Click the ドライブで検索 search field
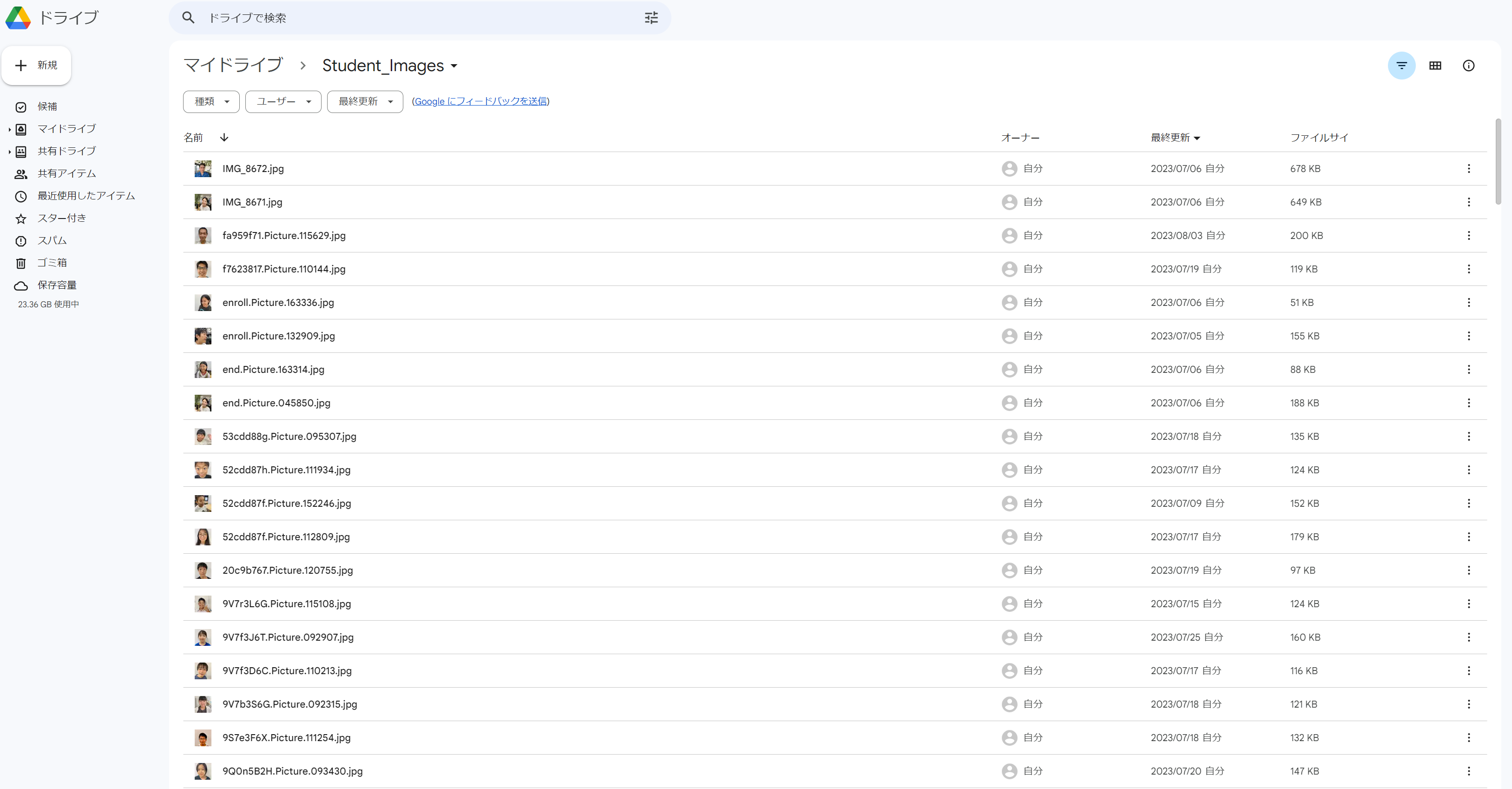 click(411, 18)
